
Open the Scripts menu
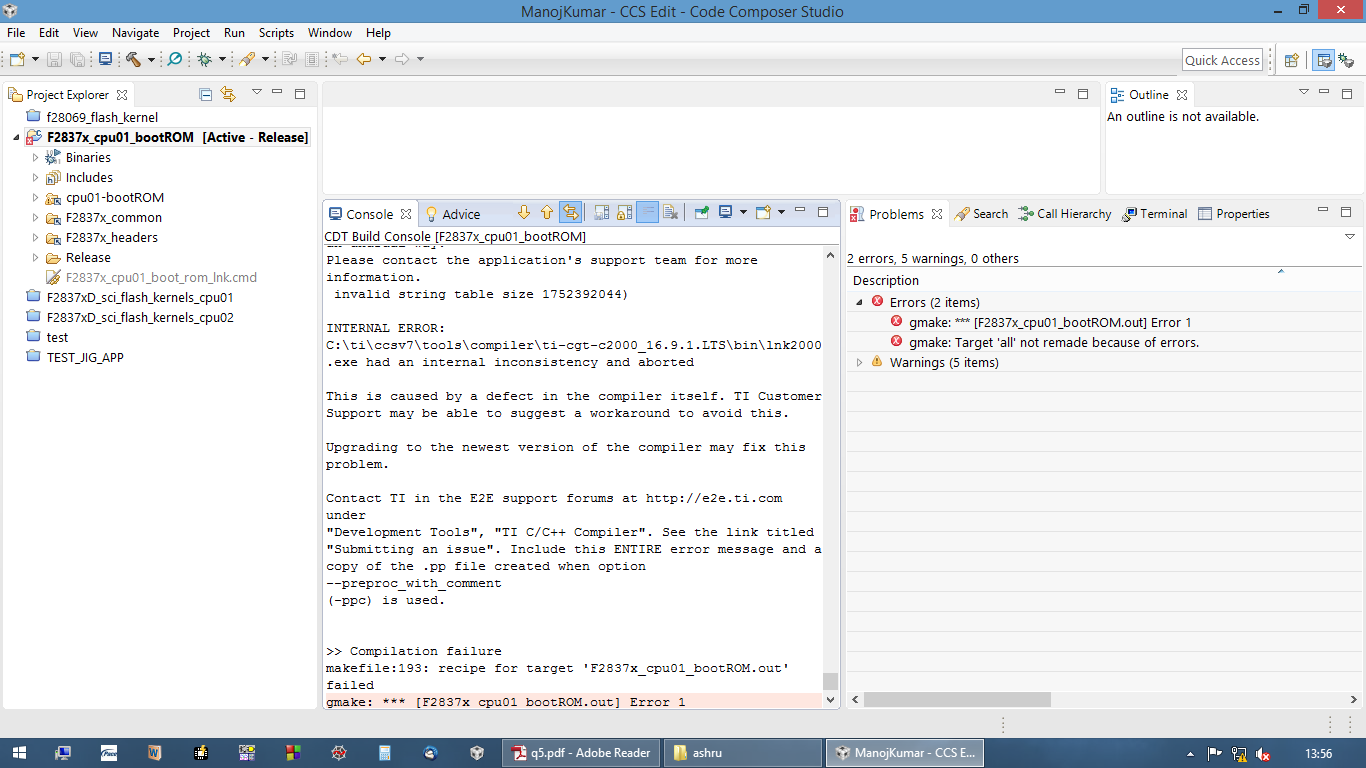point(276,33)
